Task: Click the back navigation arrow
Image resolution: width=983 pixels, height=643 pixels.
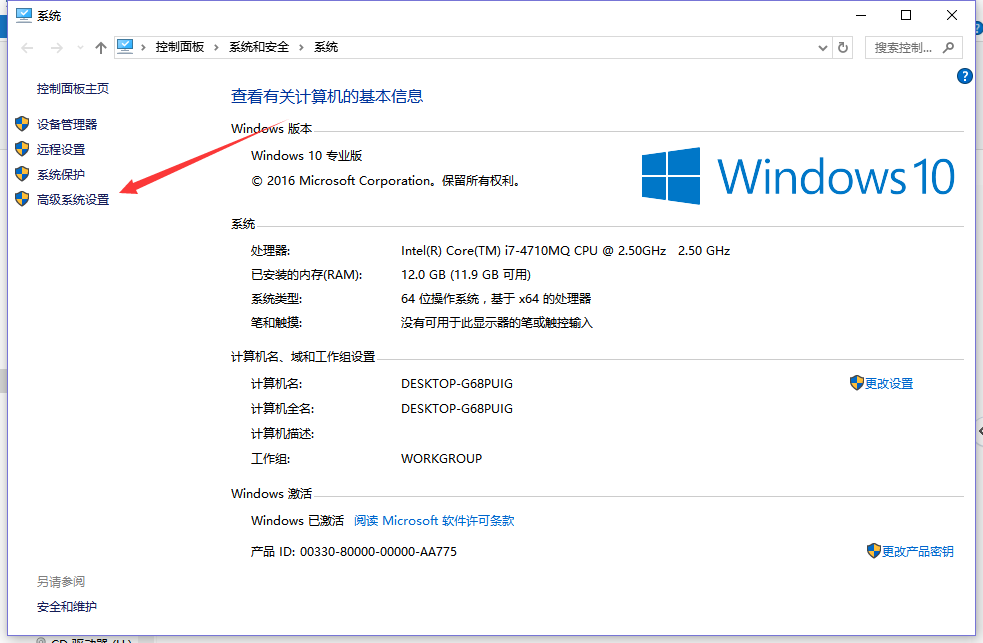Action: [x=27, y=48]
